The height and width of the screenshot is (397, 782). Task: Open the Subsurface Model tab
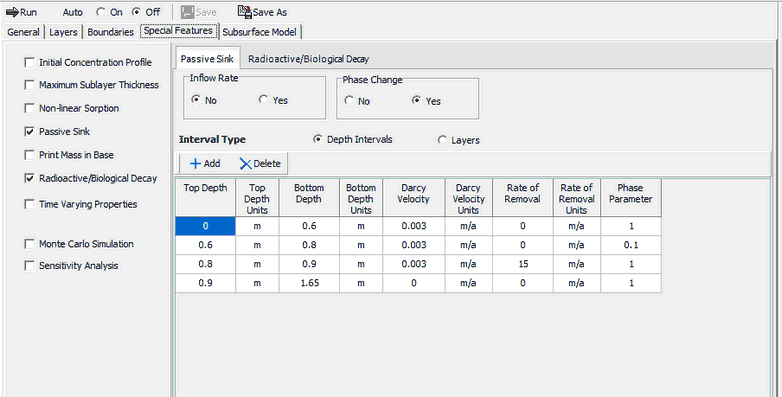pyautogui.click(x=259, y=32)
